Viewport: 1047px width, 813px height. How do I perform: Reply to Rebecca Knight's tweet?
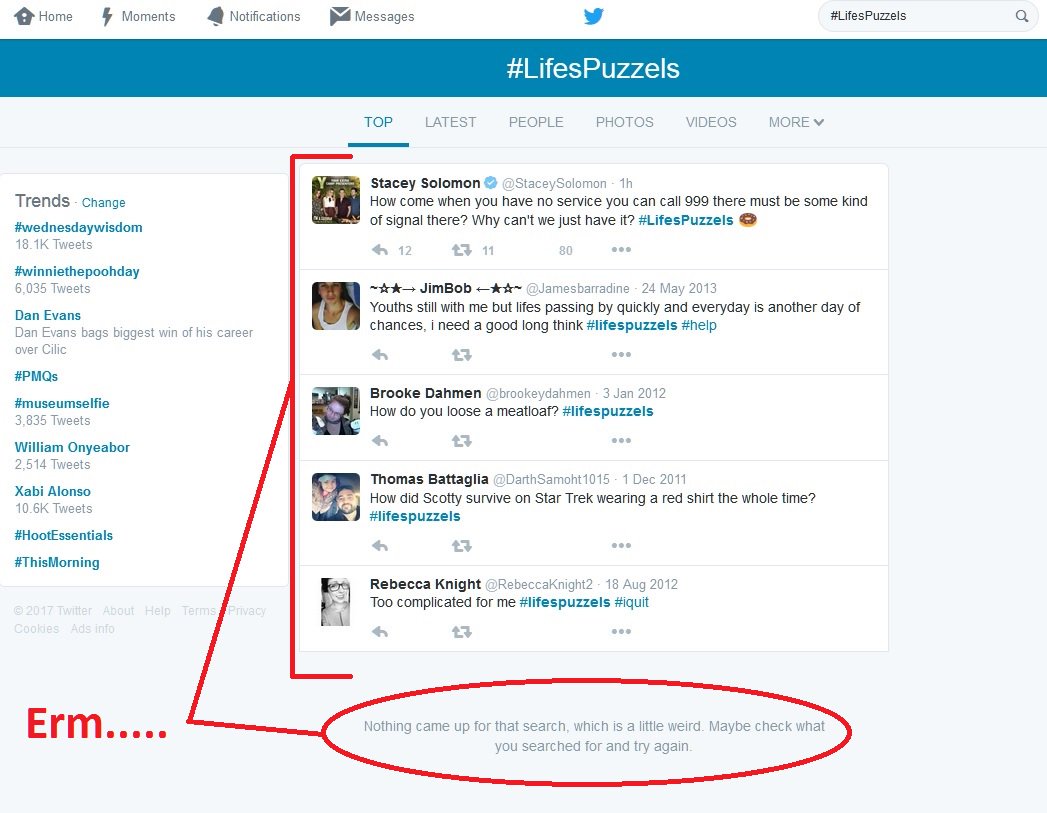[380, 631]
